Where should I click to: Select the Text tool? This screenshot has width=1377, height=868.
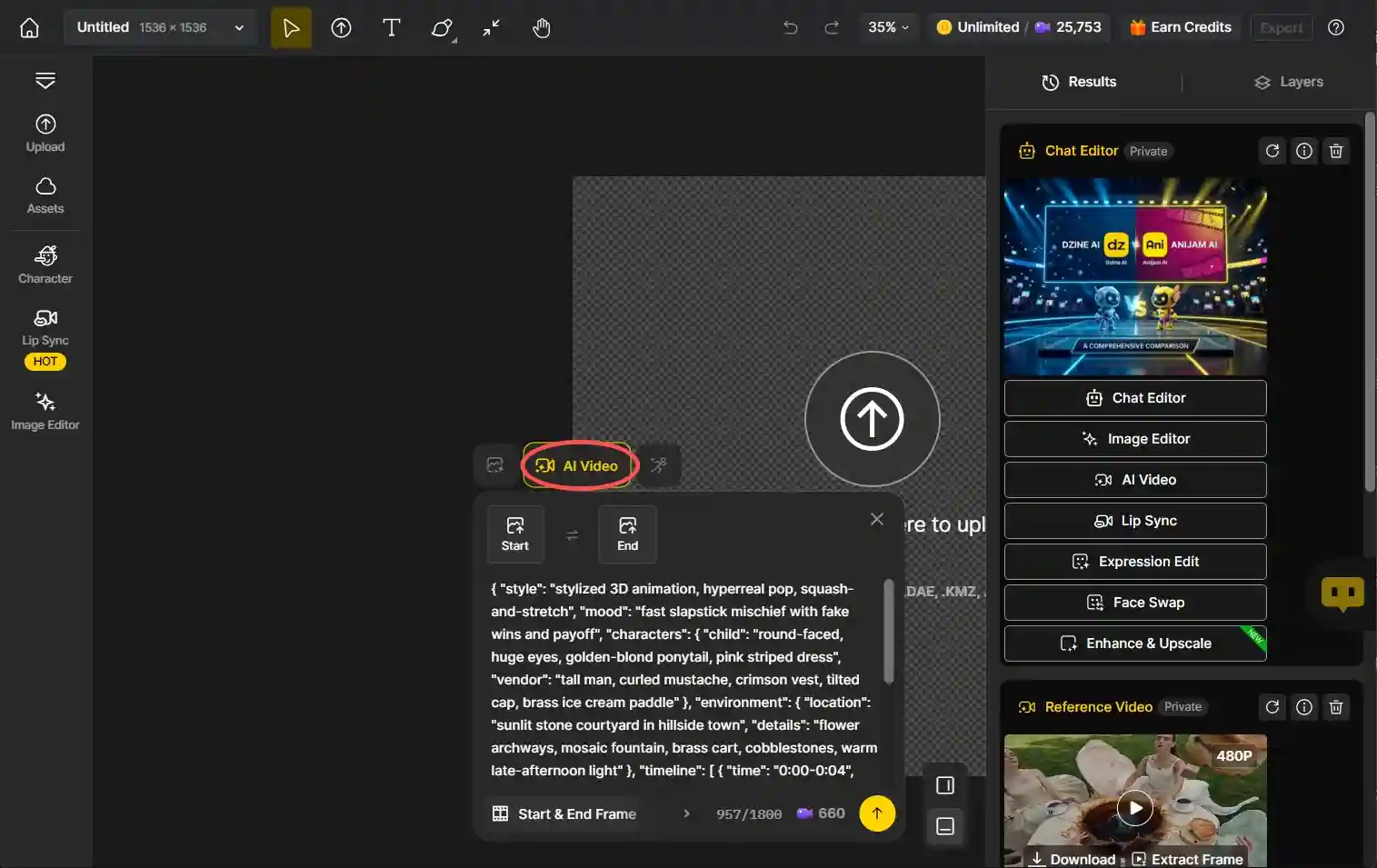coord(391,28)
